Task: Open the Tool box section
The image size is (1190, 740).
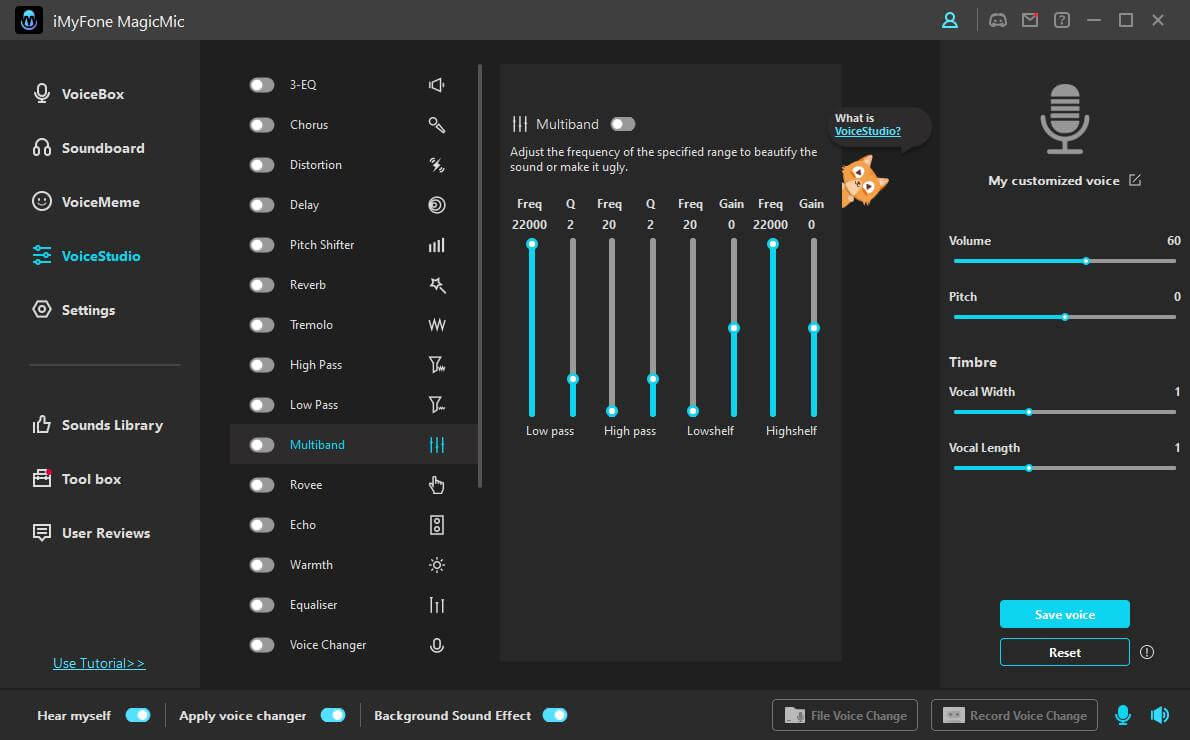Action: point(77,480)
